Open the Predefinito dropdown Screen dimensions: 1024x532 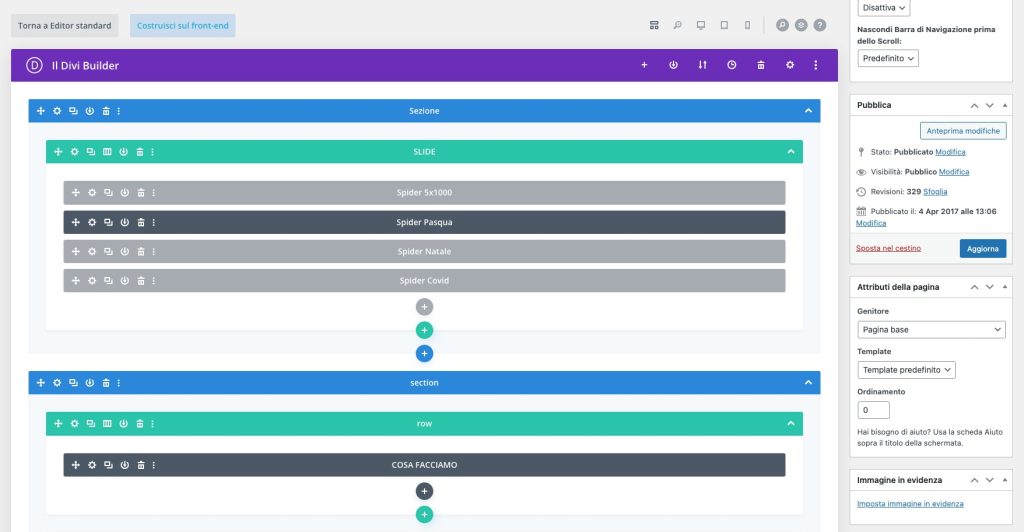(x=888, y=58)
